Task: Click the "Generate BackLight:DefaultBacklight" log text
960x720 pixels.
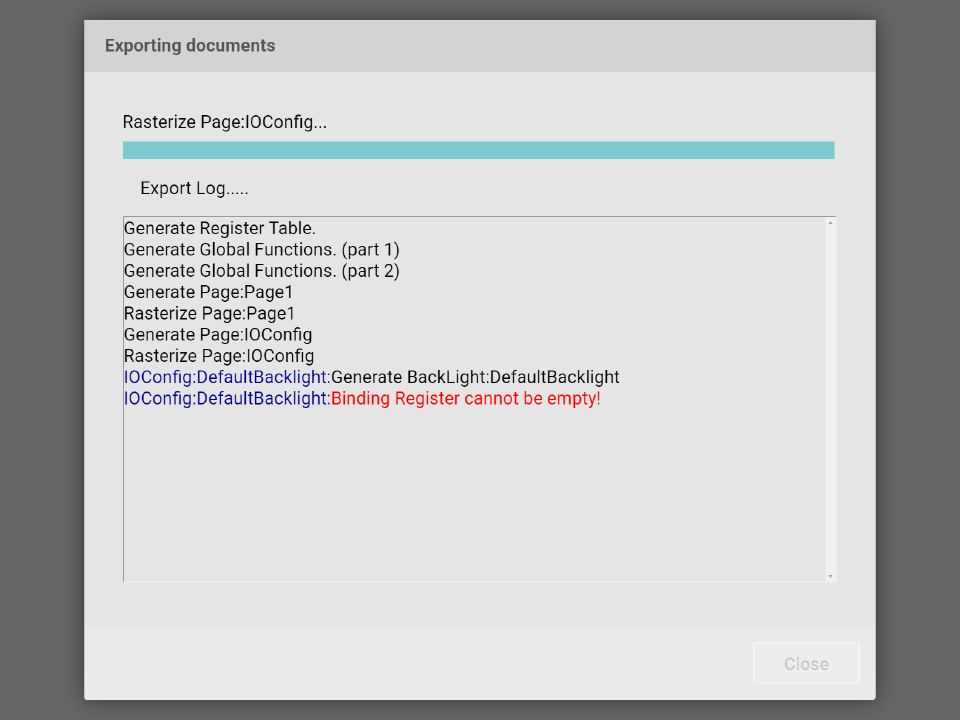Action: click(475, 377)
